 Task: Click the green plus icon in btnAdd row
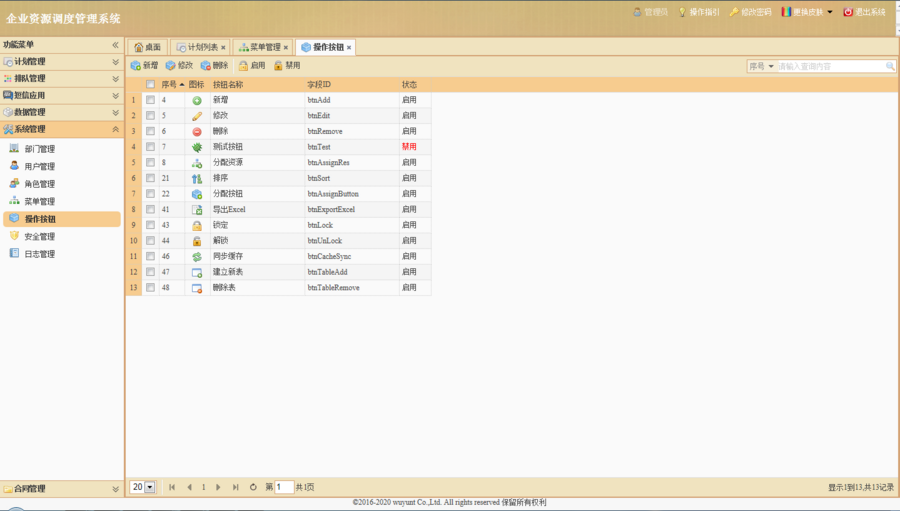coord(197,100)
